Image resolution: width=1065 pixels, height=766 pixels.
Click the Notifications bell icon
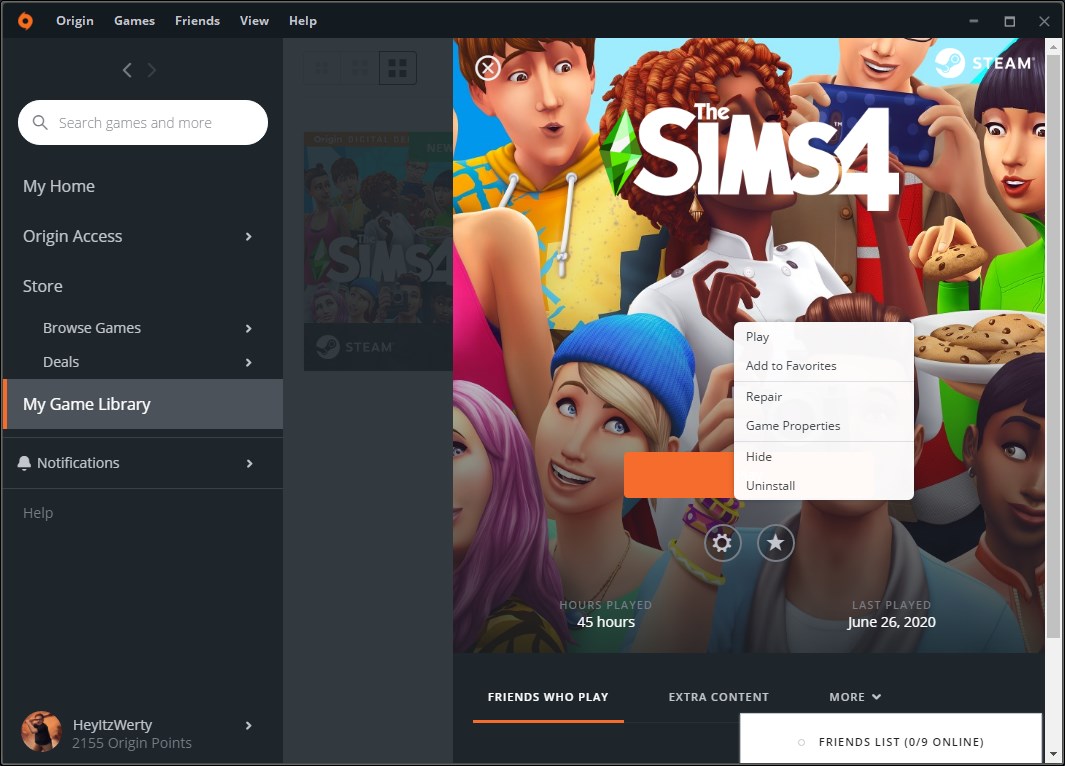tap(24, 463)
